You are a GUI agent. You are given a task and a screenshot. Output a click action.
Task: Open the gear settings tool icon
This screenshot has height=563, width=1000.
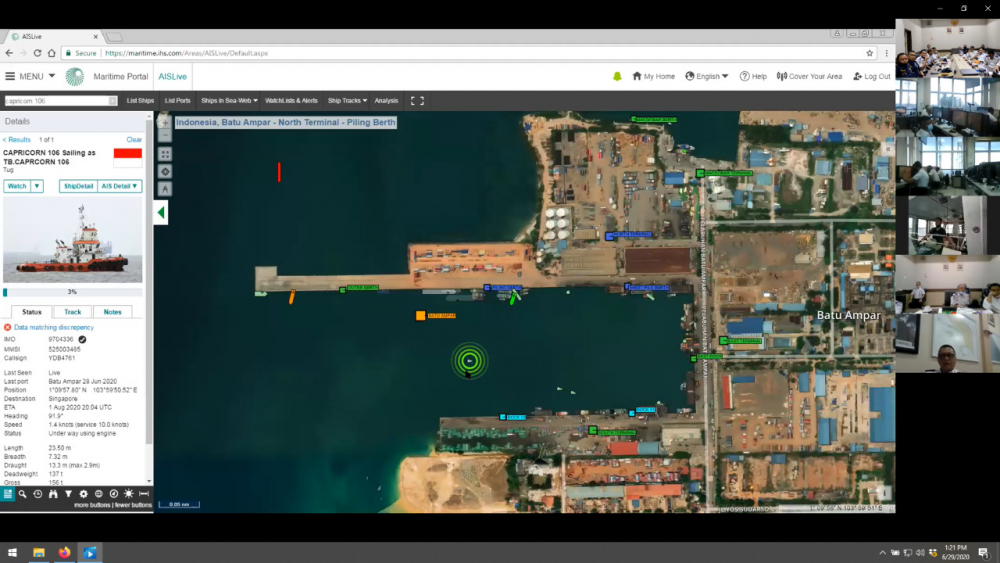pyautogui.click(x=84, y=494)
